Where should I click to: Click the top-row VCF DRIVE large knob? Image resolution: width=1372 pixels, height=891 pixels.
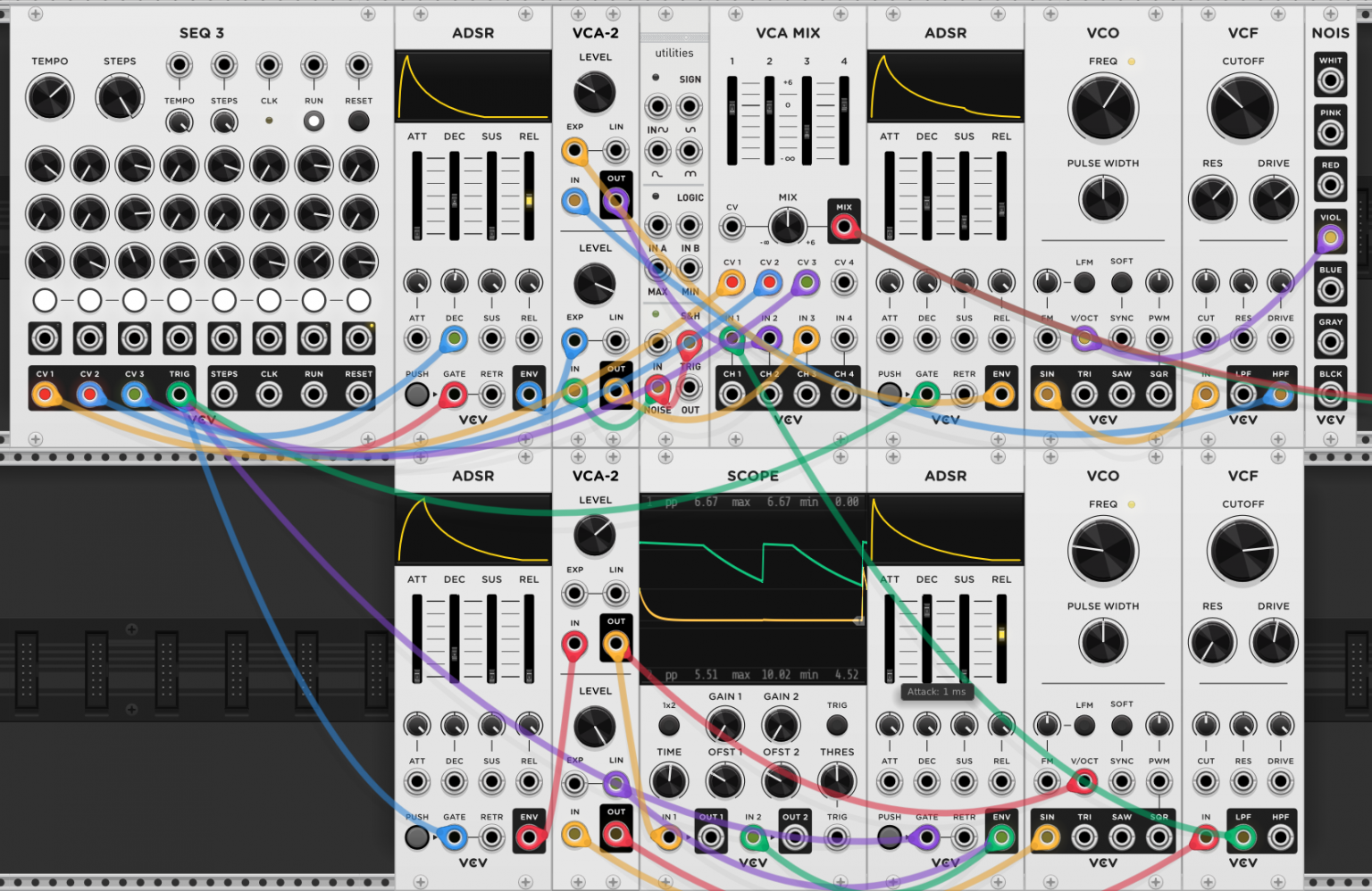(1274, 198)
